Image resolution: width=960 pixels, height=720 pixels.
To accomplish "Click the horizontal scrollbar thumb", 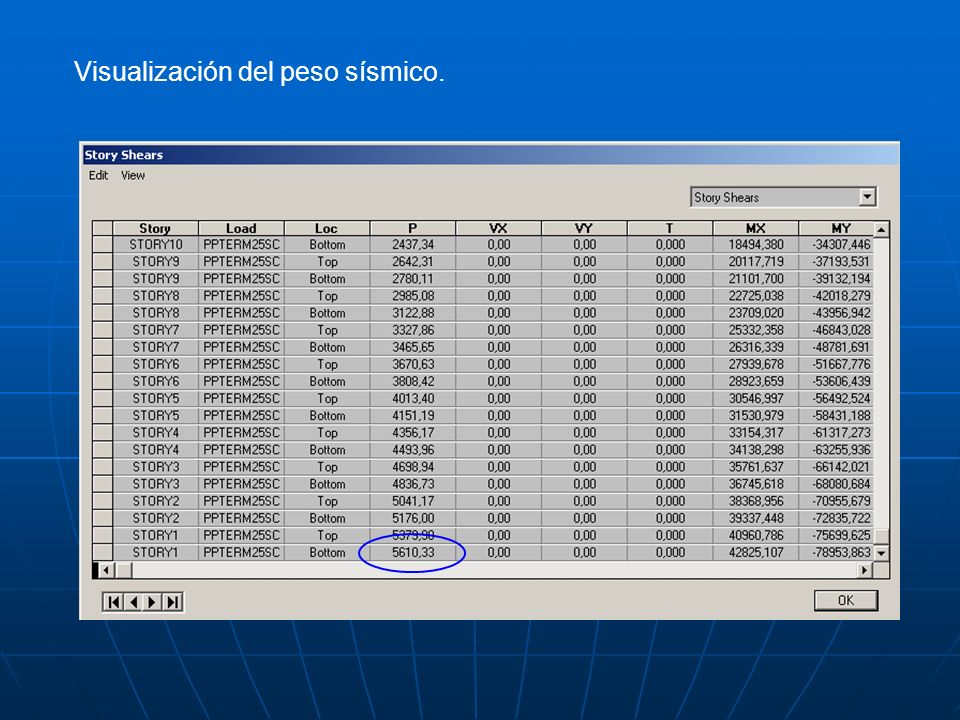I will (x=123, y=571).
